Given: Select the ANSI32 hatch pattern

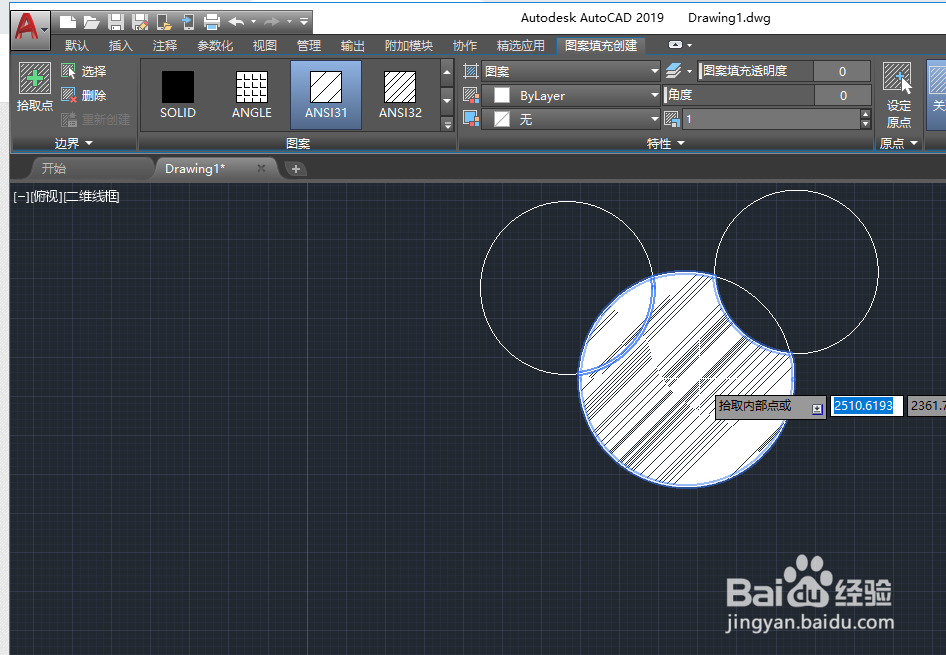Looking at the screenshot, I should pos(400,95).
